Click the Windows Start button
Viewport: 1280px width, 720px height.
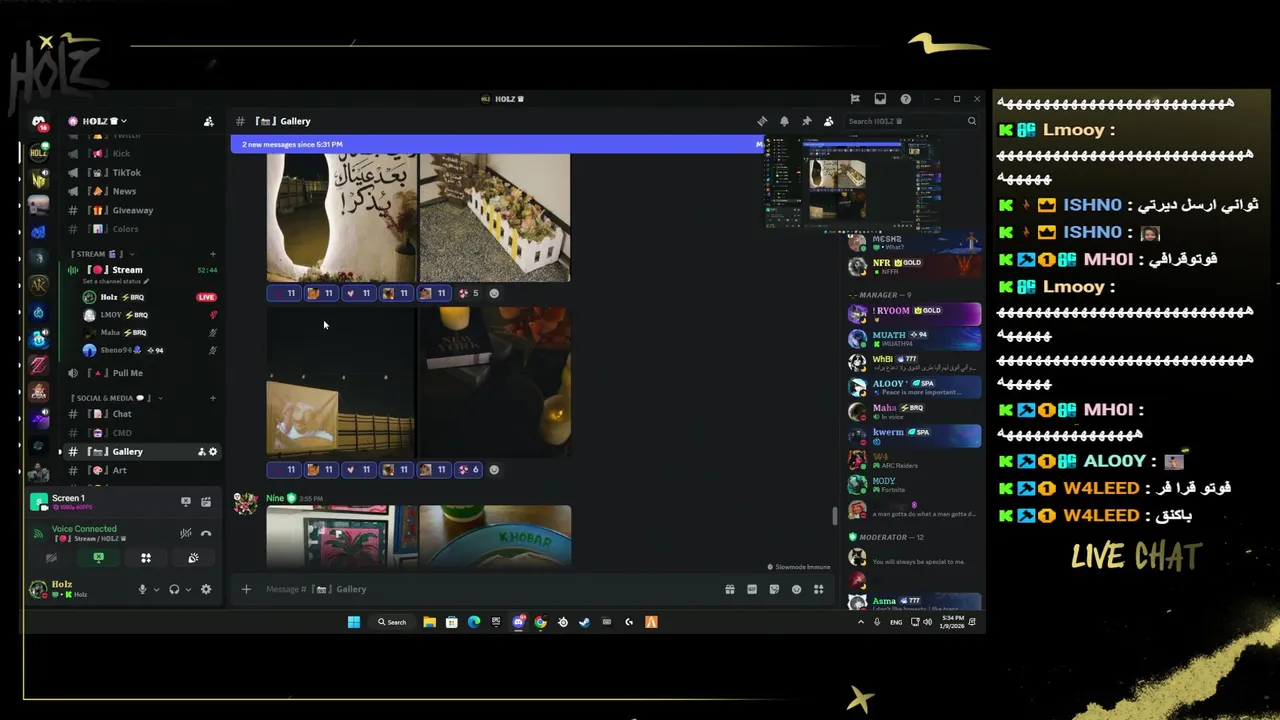353,622
